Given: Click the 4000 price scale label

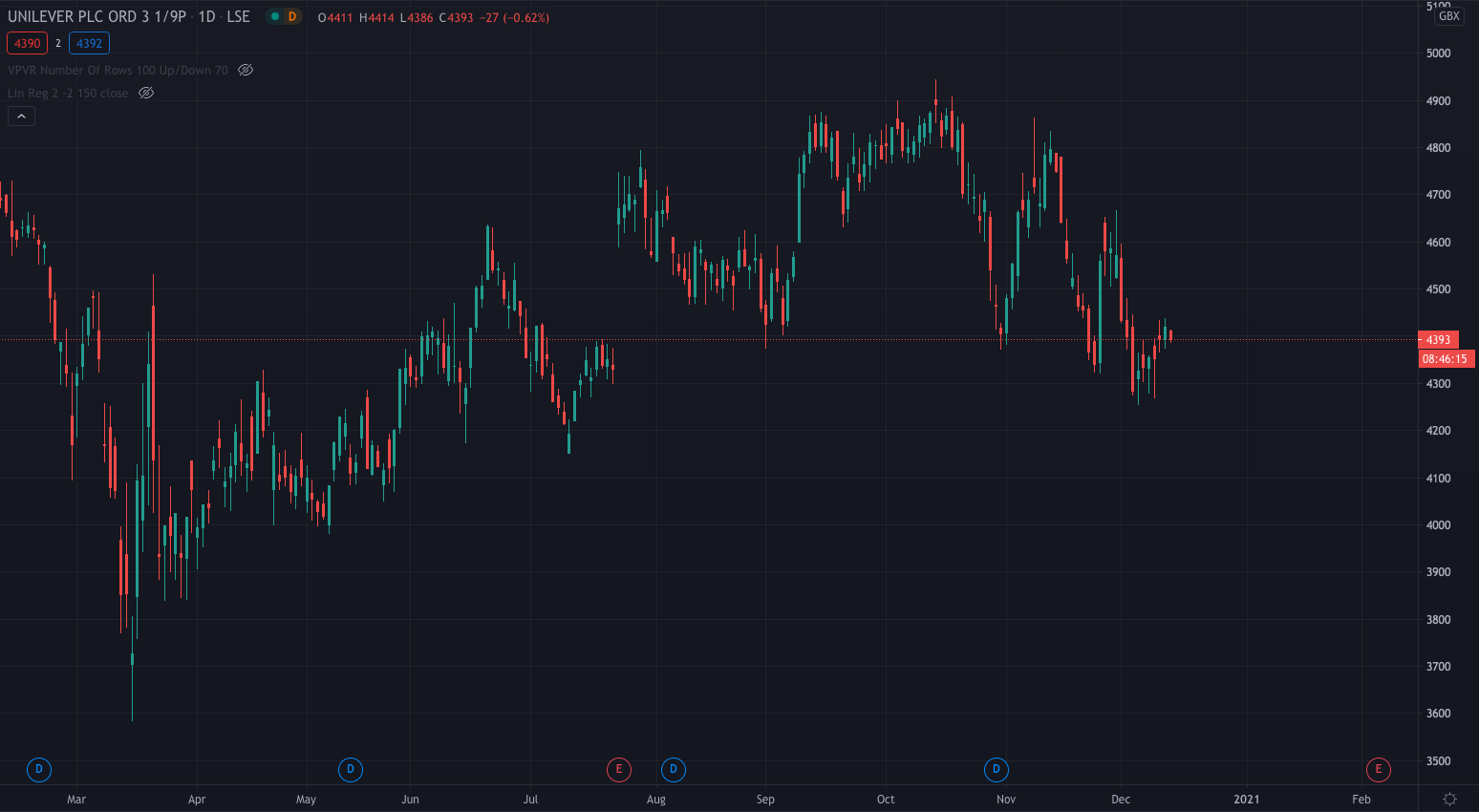Looking at the screenshot, I should 1438,525.
